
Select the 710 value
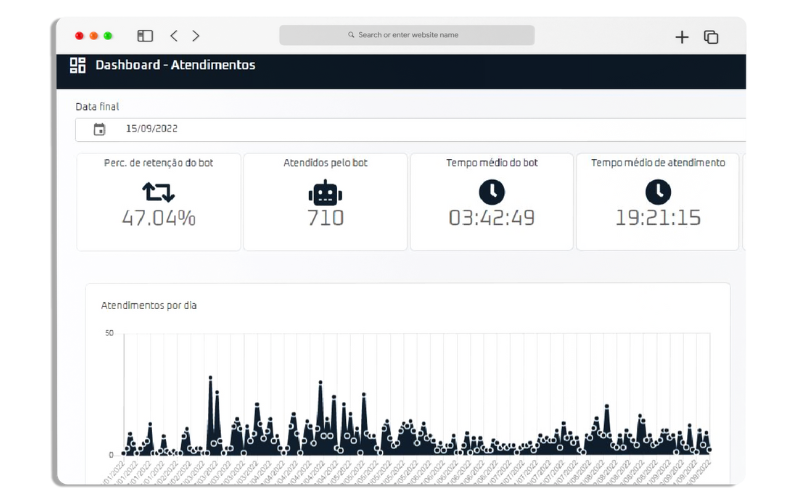point(325,218)
